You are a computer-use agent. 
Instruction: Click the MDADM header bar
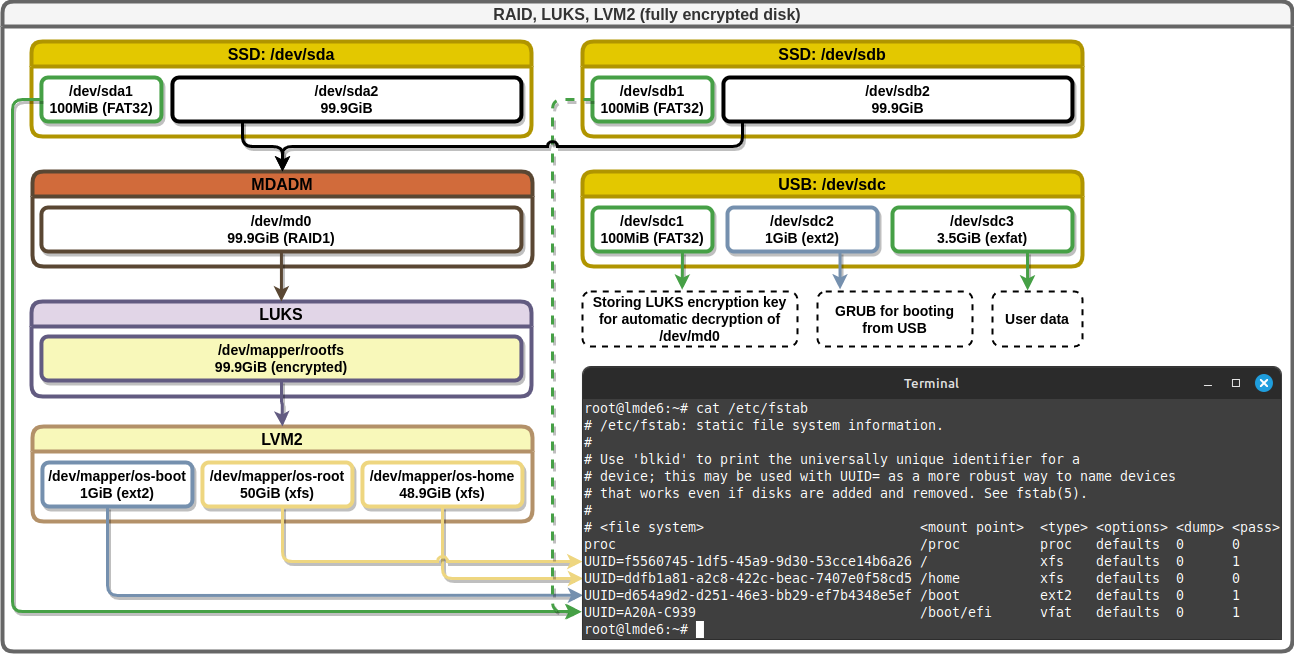281,185
